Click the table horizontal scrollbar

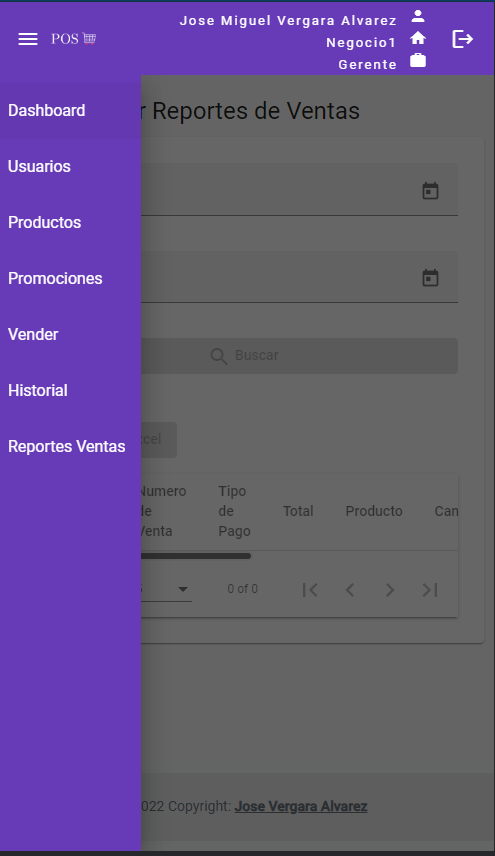196,556
